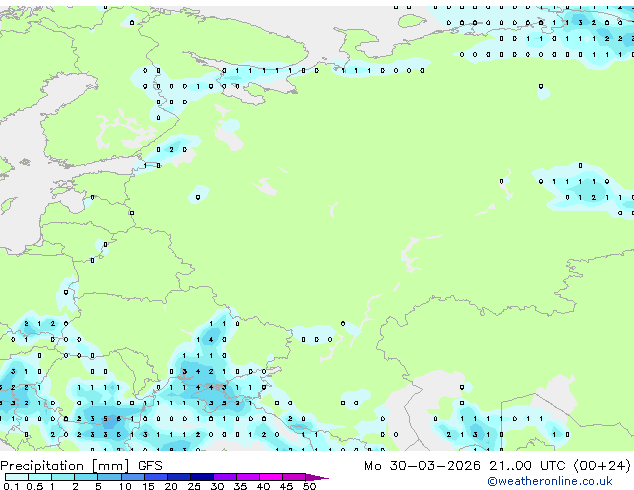This screenshot has height=490, width=634.
Task: Select the 1–2 mm legend swatch
Action: (x=63, y=477)
